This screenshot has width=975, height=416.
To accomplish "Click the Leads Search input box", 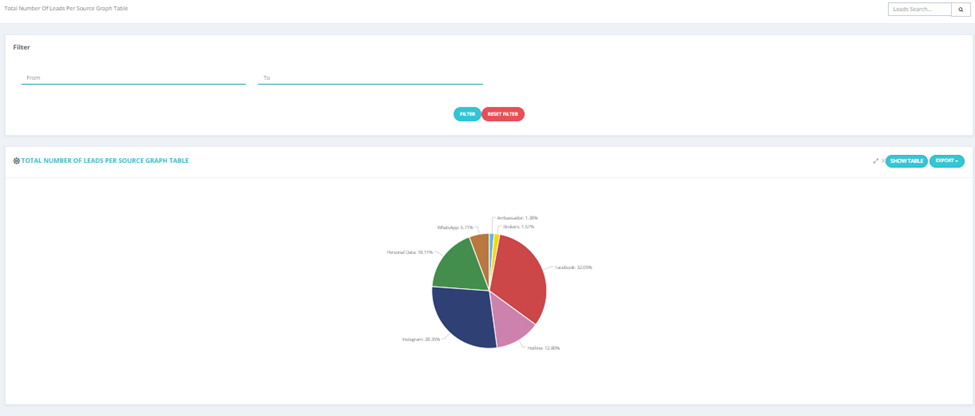I will pos(920,9).
